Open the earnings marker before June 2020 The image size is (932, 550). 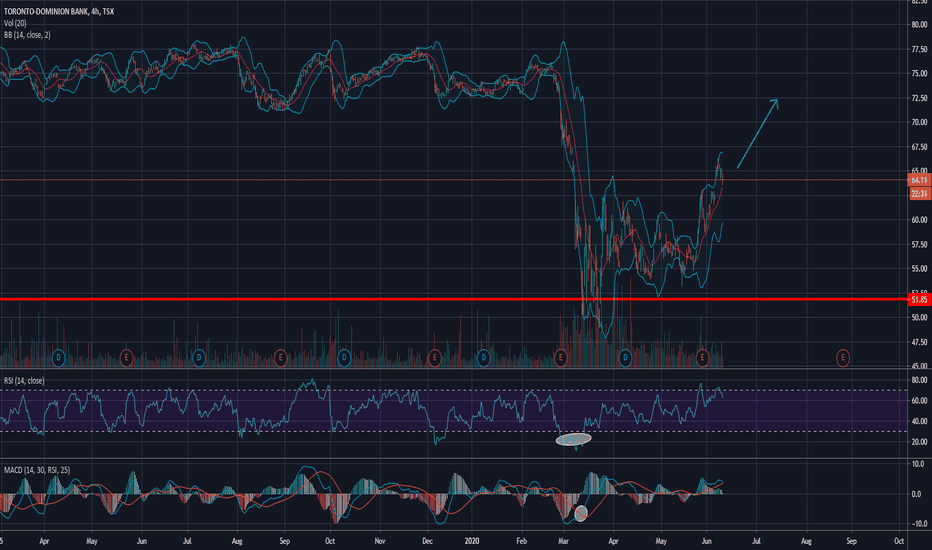(702, 358)
